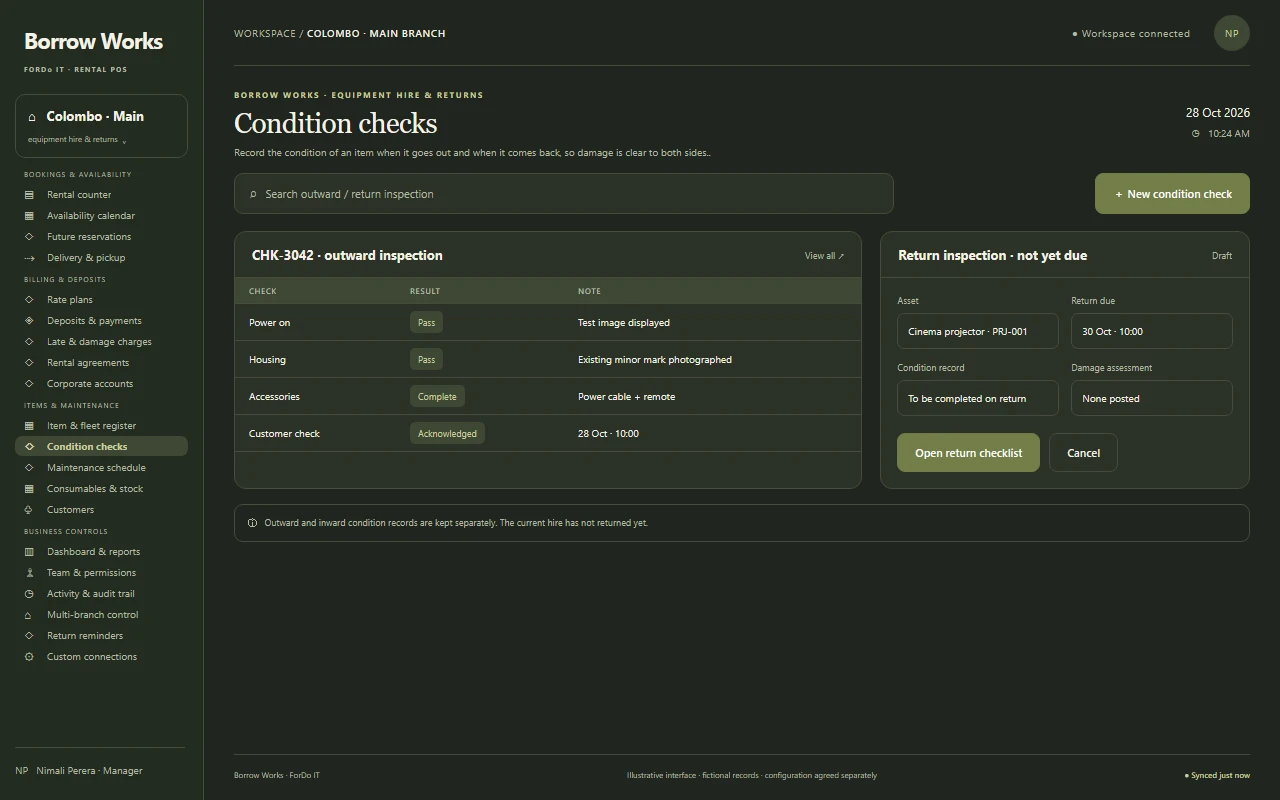Click the NP user avatar at top right
This screenshot has width=1280, height=800.
click(x=1232, y=33)
